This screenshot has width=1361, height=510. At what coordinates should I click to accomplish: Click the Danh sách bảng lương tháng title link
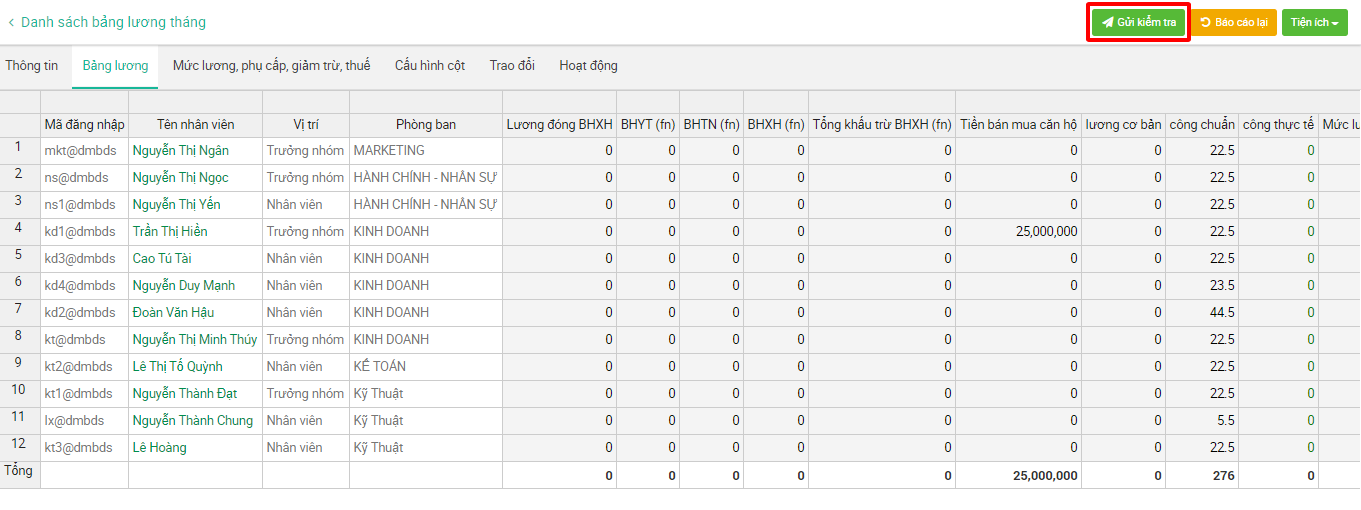(x=113, y=22)
